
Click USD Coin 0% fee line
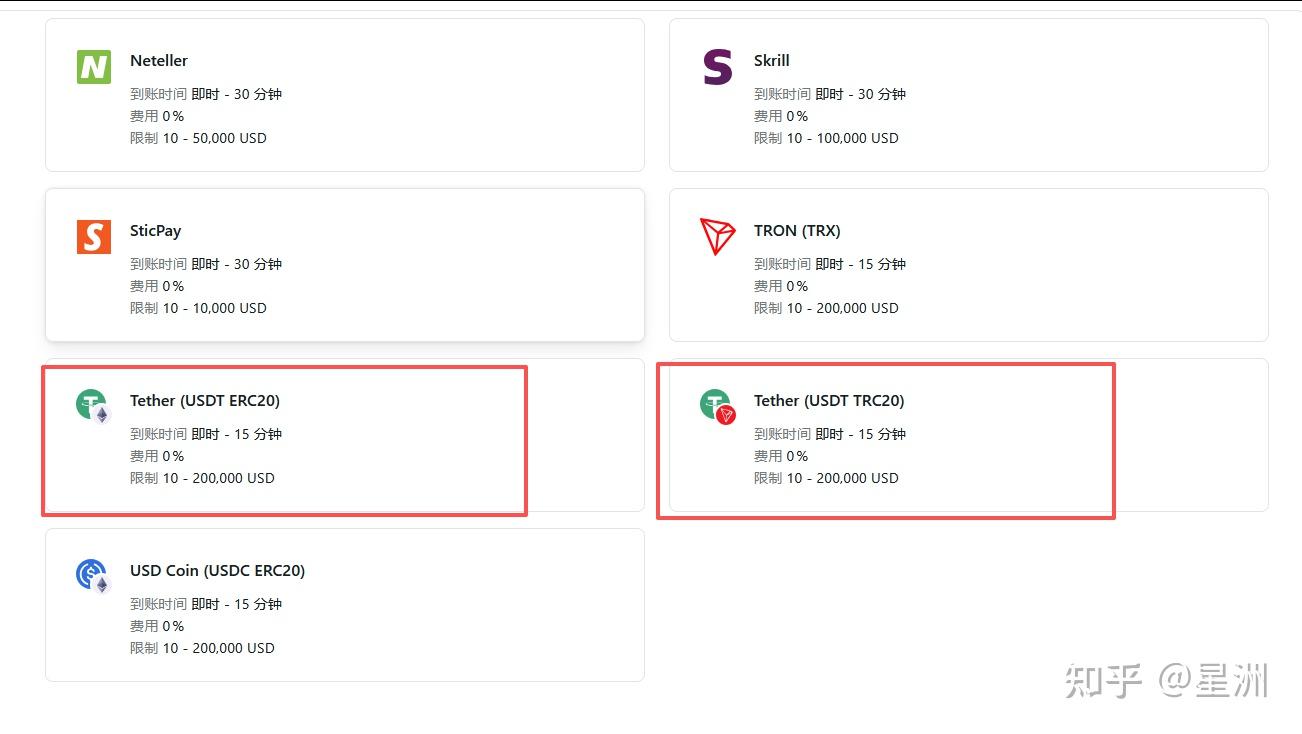pyautogui.click(x=157, y=626)
